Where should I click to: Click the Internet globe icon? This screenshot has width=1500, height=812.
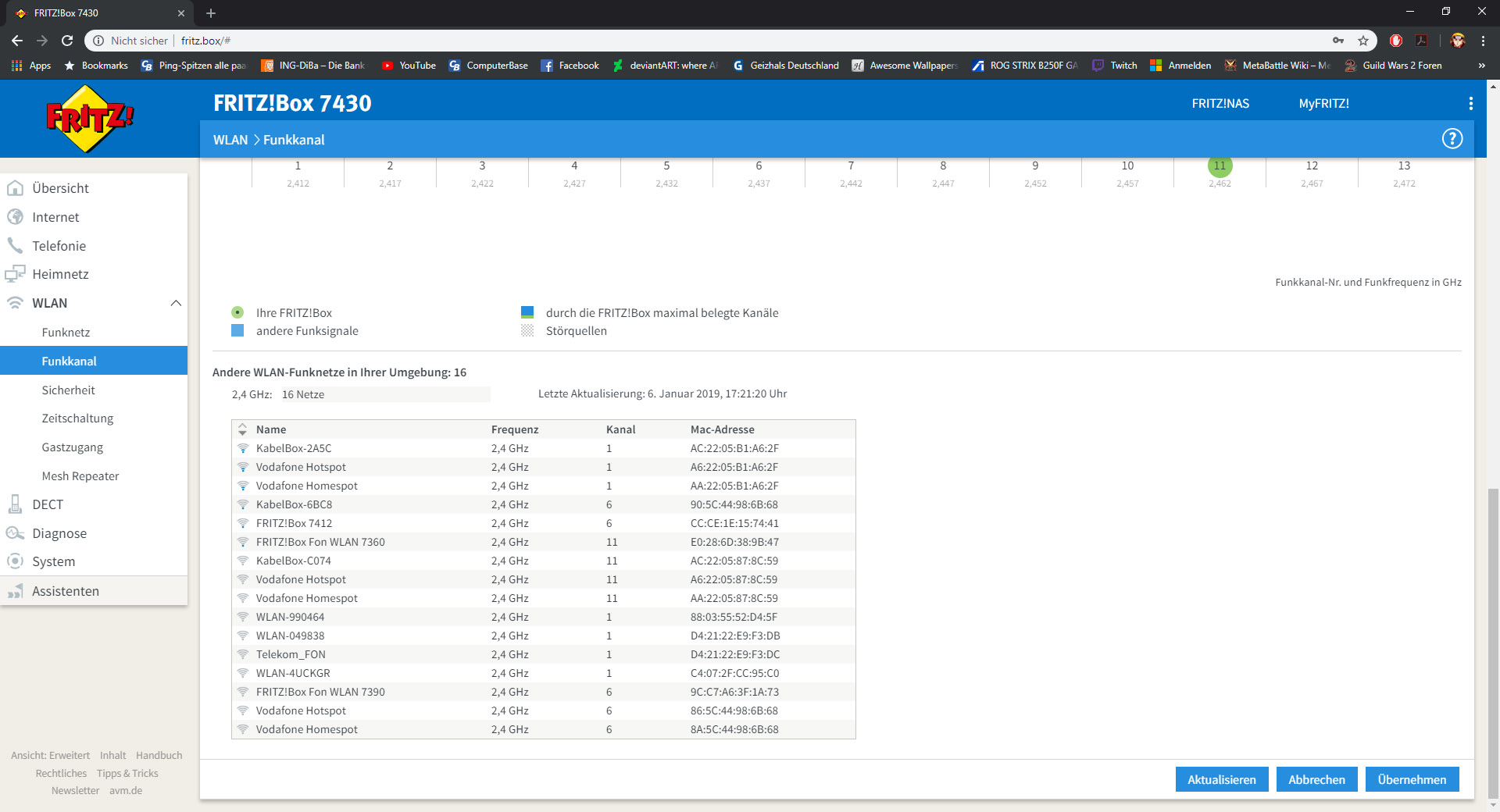pos(15,217)
